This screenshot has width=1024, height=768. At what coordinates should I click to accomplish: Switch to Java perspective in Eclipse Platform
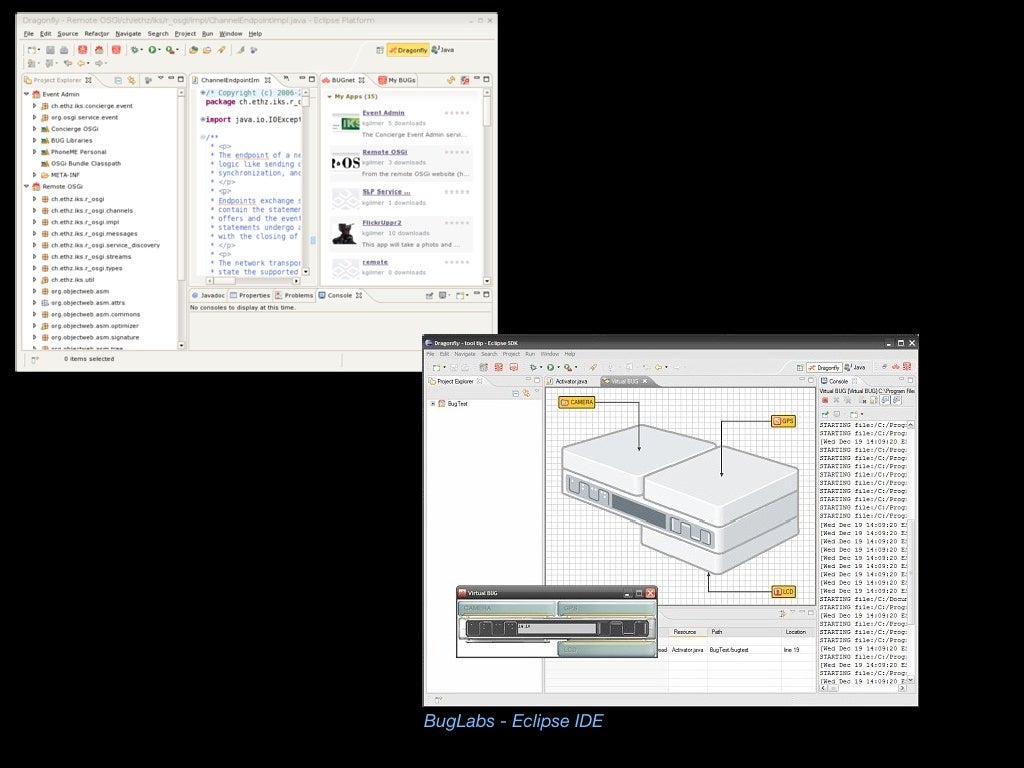(x=443, y=50)
